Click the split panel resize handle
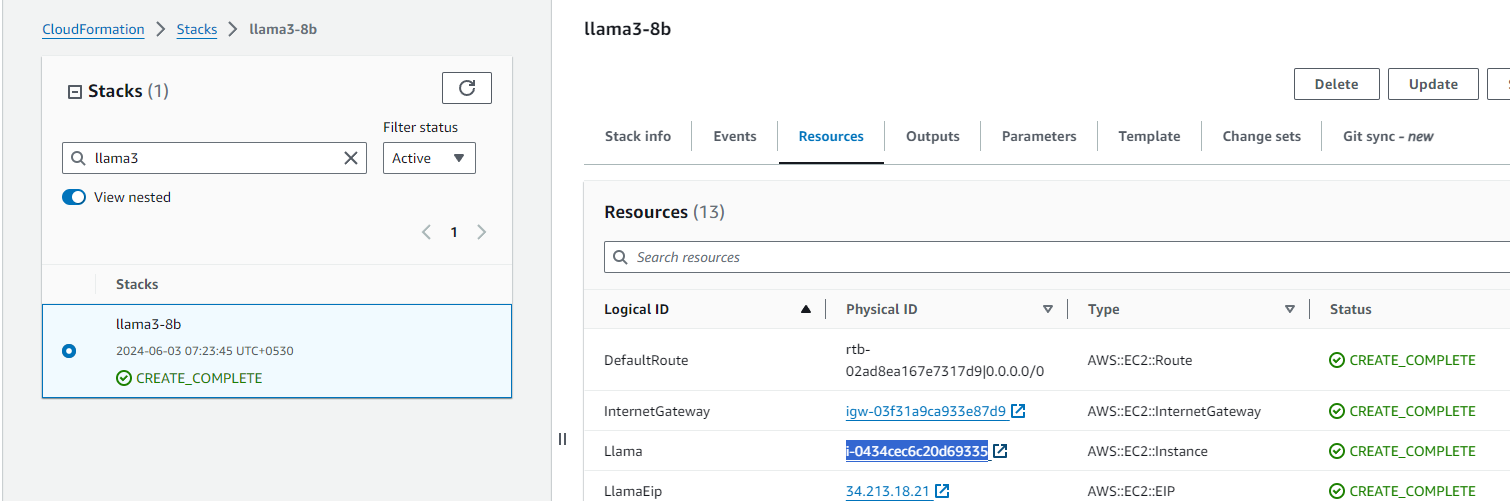 click(562, 439)
